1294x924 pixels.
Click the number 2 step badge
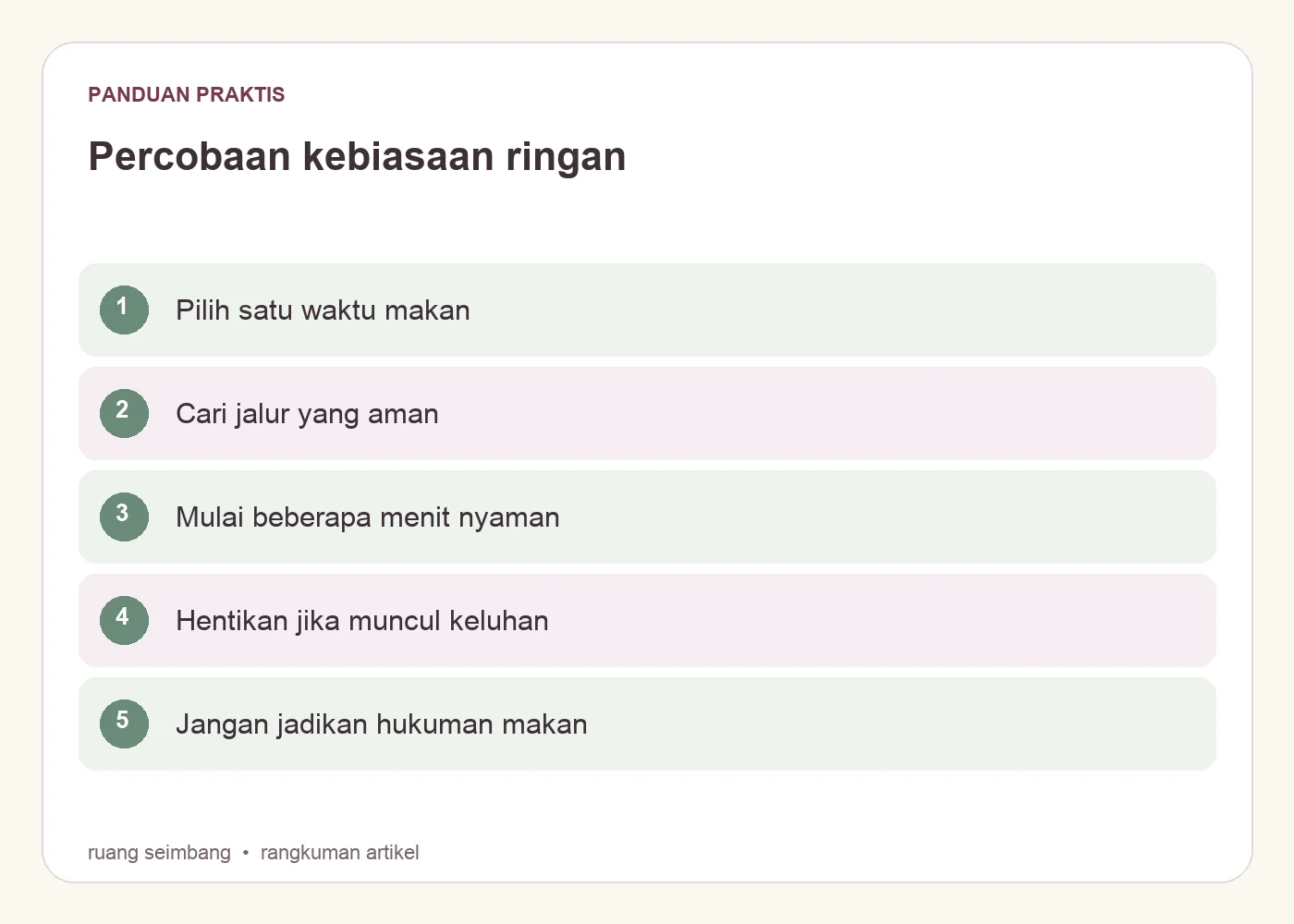point(124,413)
